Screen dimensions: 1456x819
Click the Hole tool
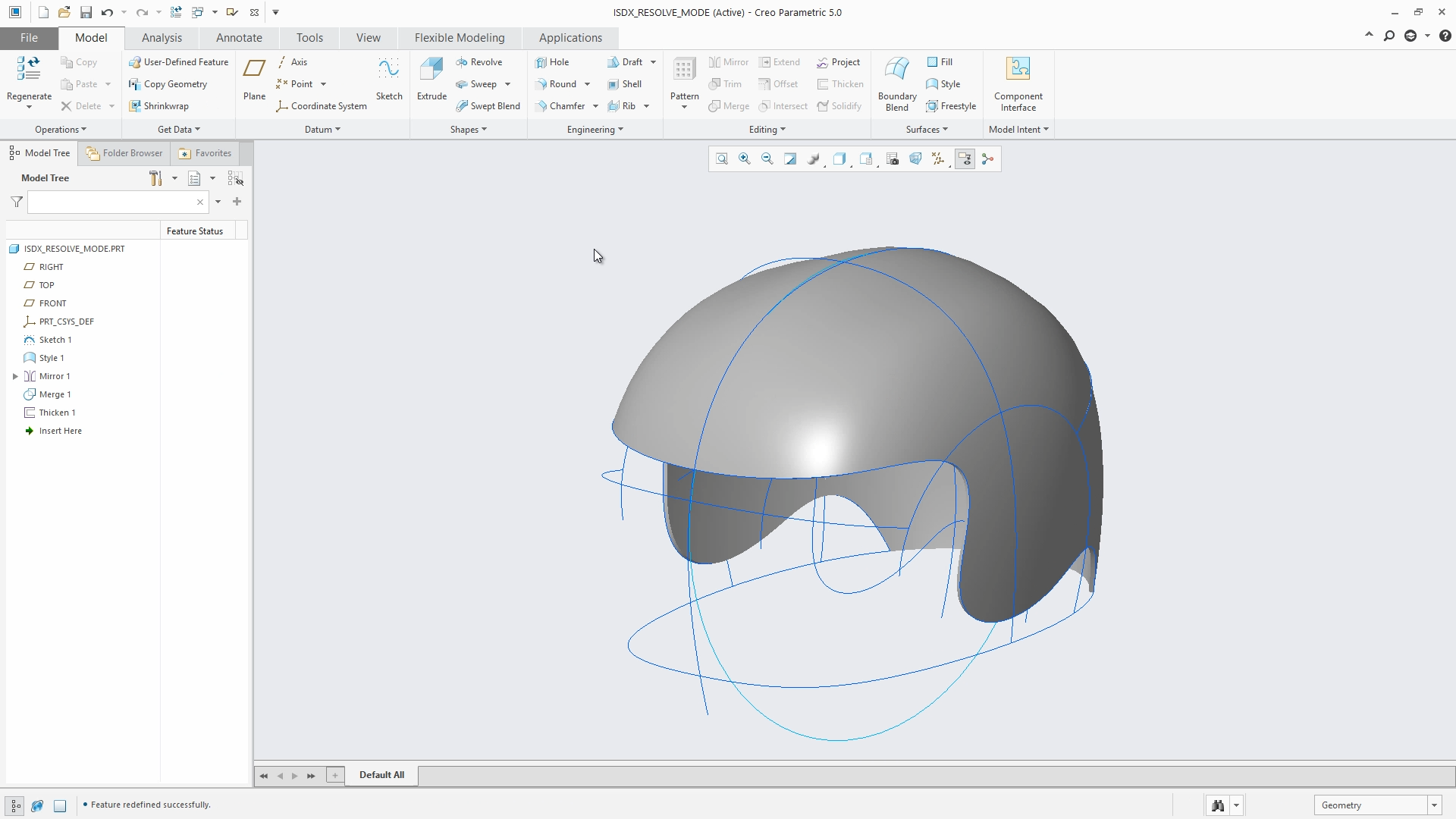click(x=552, y=62)
